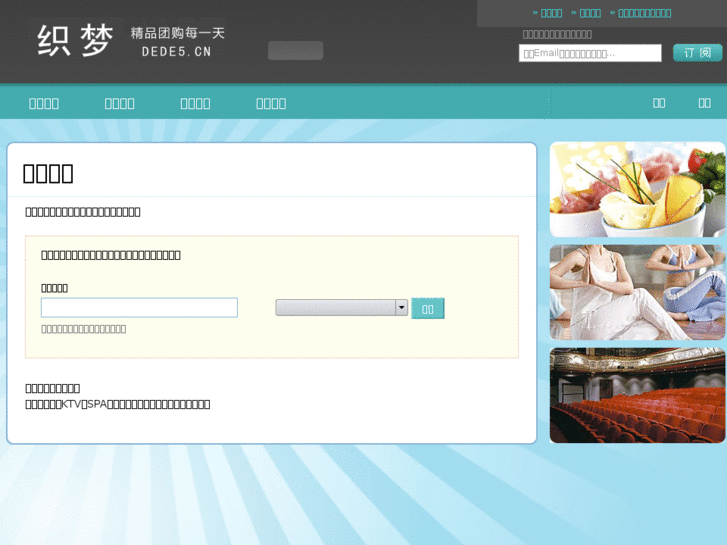The width and height of the screenshot is (727, 545).
Task: Open the yoga class thumbnail image
Action: (x=638, y=292)
